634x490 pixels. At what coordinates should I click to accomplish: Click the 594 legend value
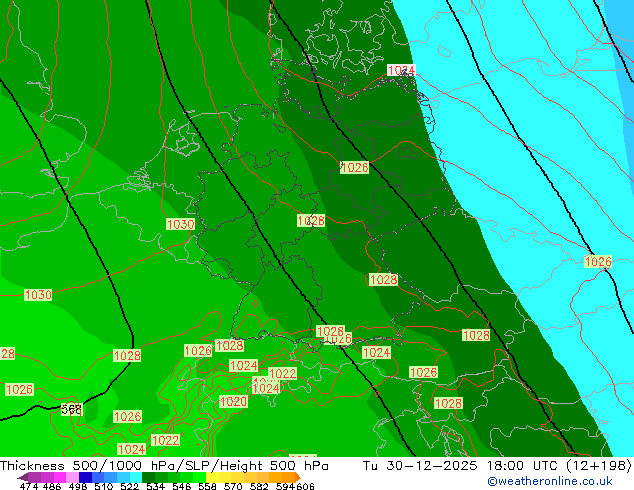pyautogui.click(x=285, y=486)
